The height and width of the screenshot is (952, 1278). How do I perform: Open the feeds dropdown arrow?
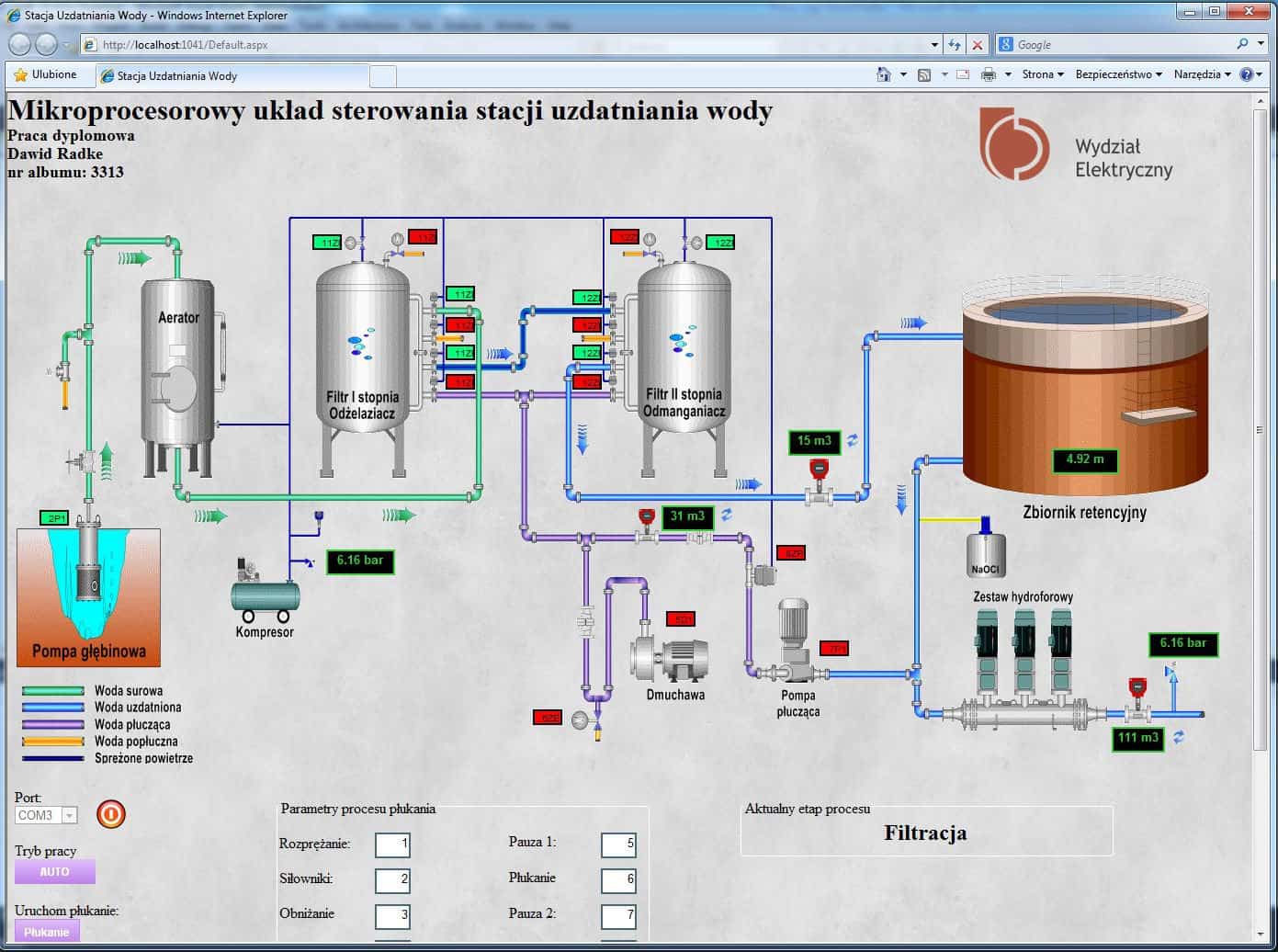pos(944,74)
